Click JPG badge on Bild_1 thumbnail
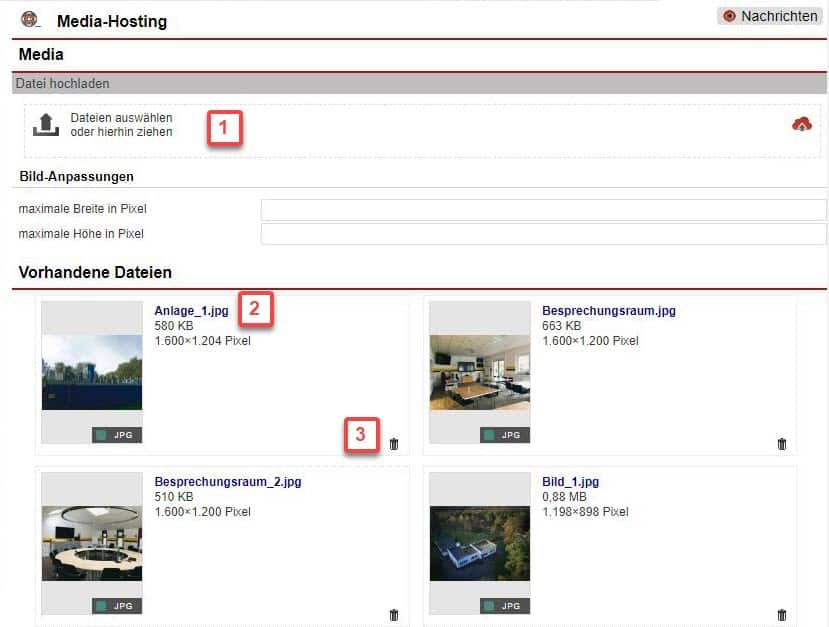The image size is (829, 627). click(505, 606)
